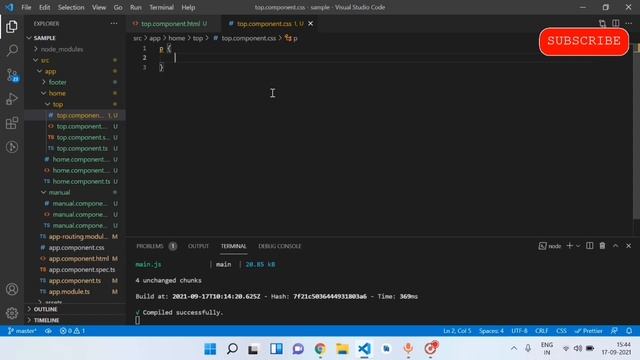This screenshot has width=640, height=360.
Task: Change encoding via UTF-8 in status bar
Action: pyautogui.click(x=519, y=331)
